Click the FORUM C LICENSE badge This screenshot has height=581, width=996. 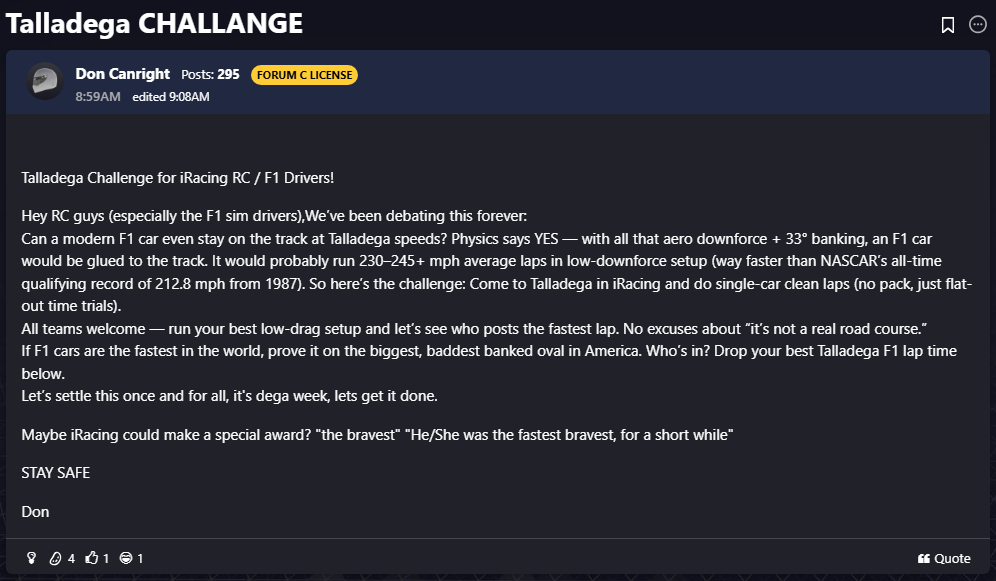point(304,75)
